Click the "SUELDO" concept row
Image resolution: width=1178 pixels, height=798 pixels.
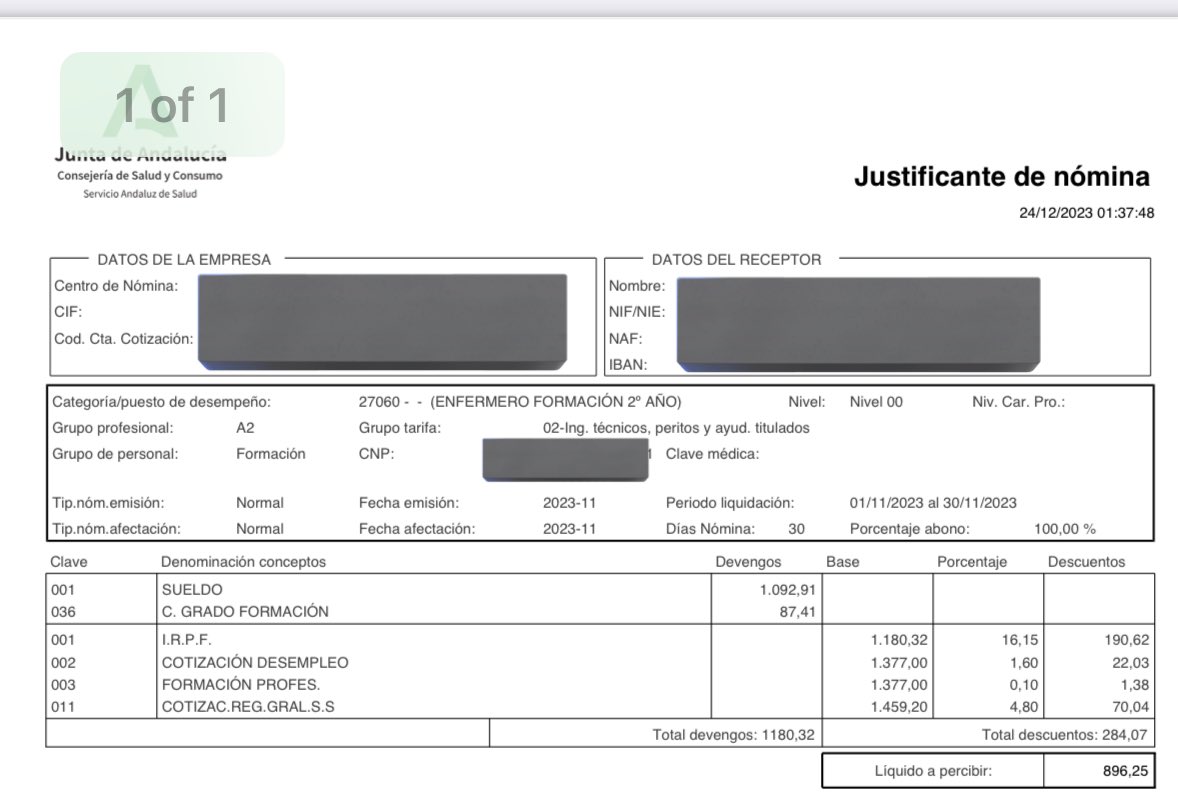tap(192, 590)
